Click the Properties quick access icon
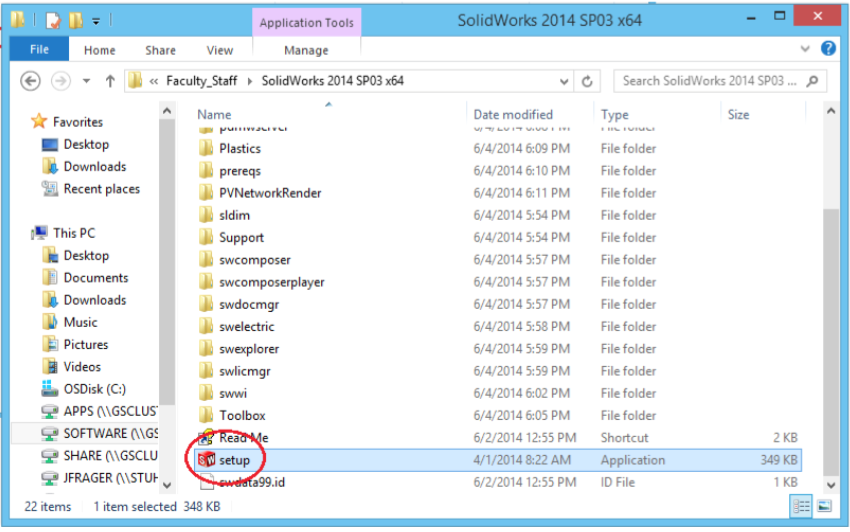 coord(53,21)
